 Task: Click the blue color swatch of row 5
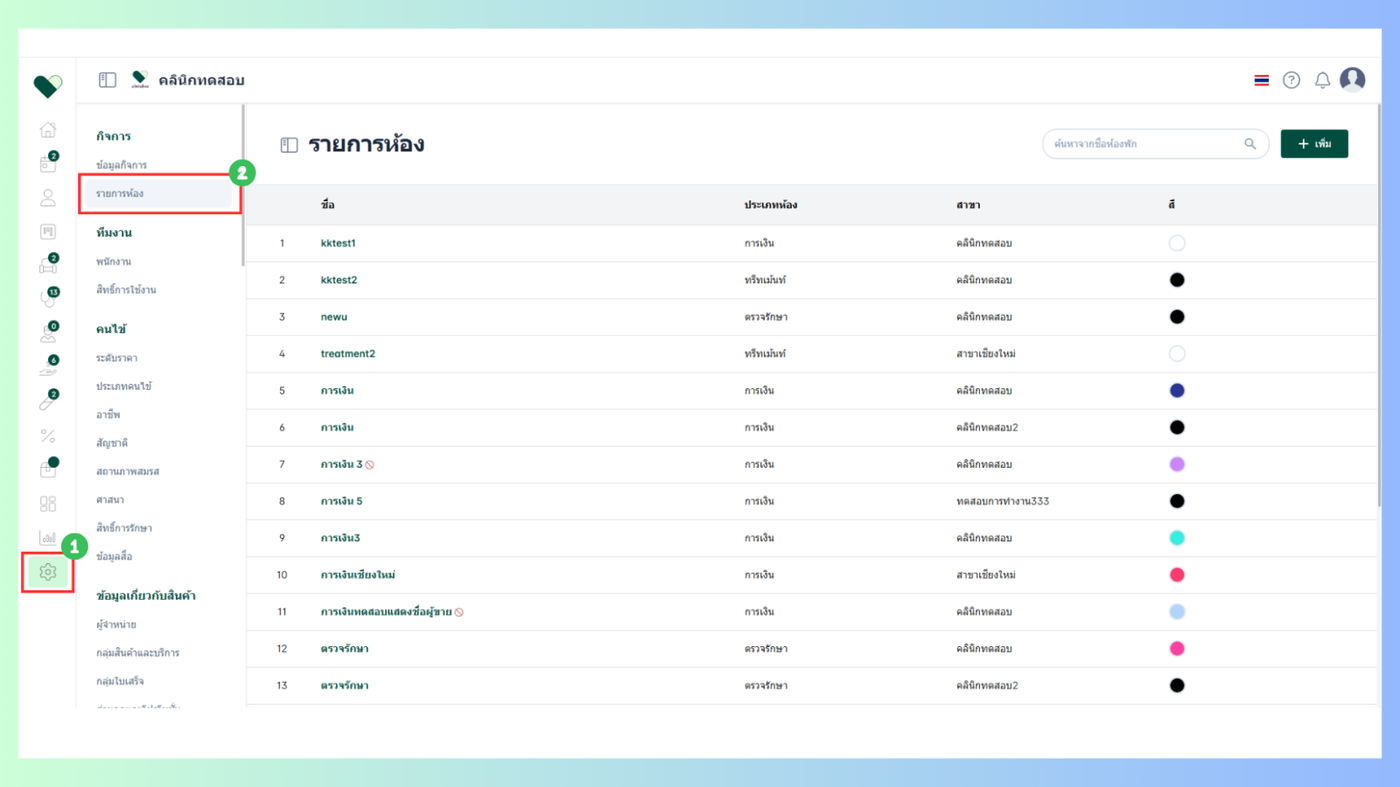(x=1177, y=391)
